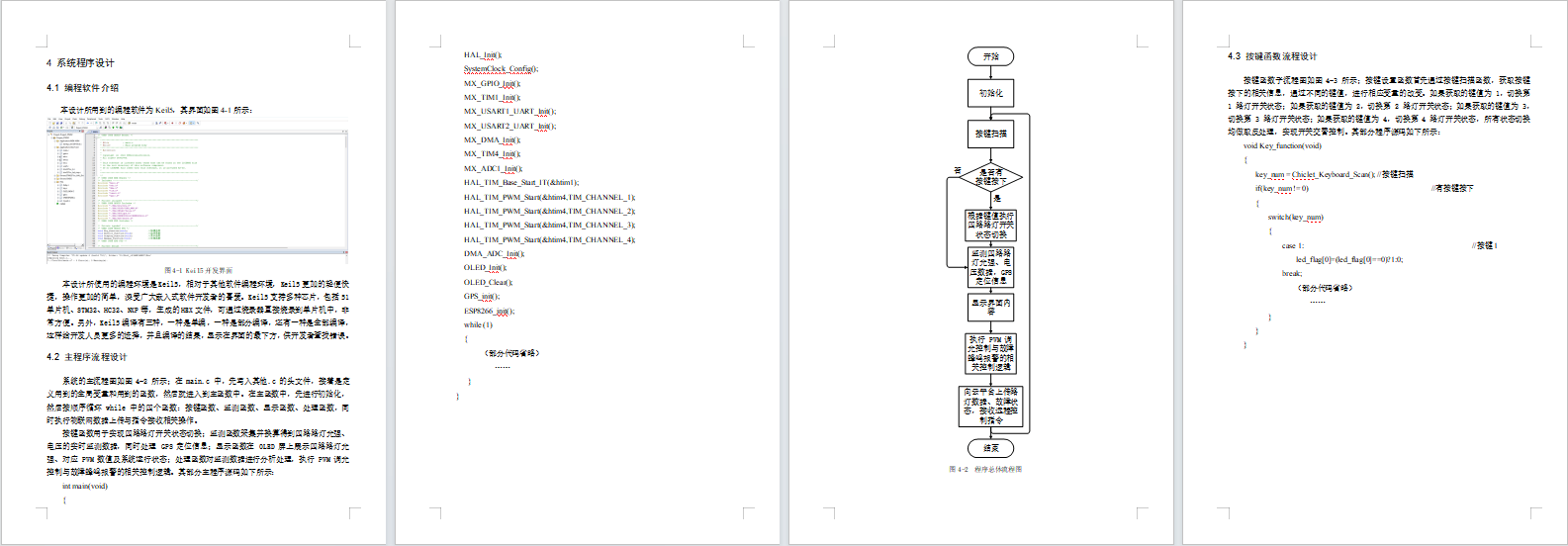Click the heading '4 系统程序设计'

[80, 62]
